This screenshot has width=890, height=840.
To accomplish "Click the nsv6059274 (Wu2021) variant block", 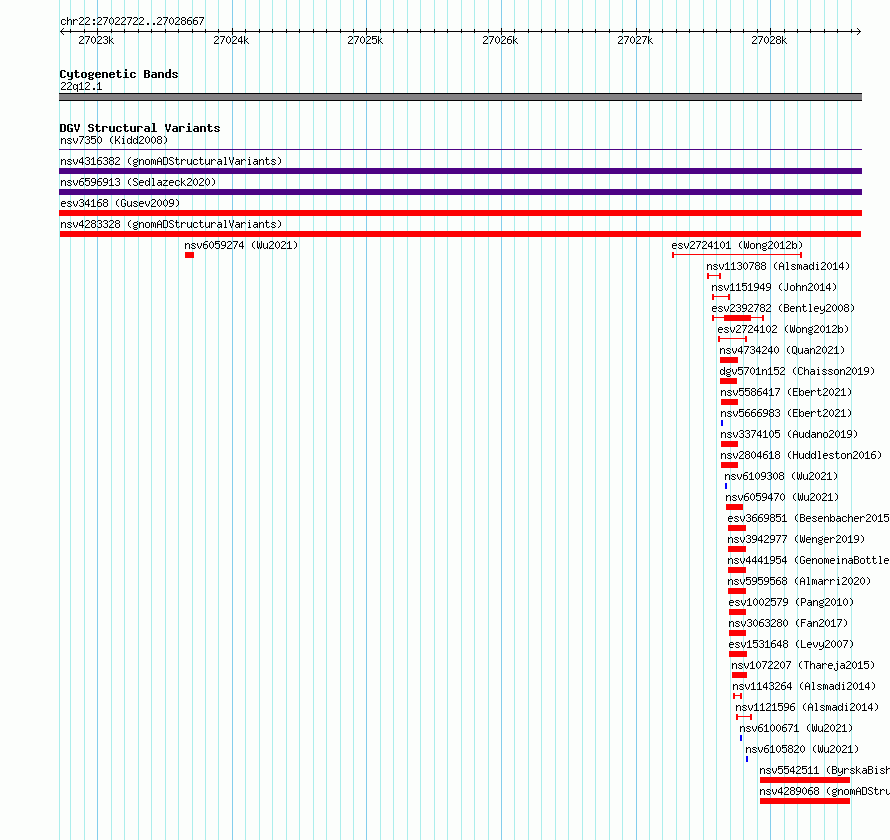I will pos(189,255).
